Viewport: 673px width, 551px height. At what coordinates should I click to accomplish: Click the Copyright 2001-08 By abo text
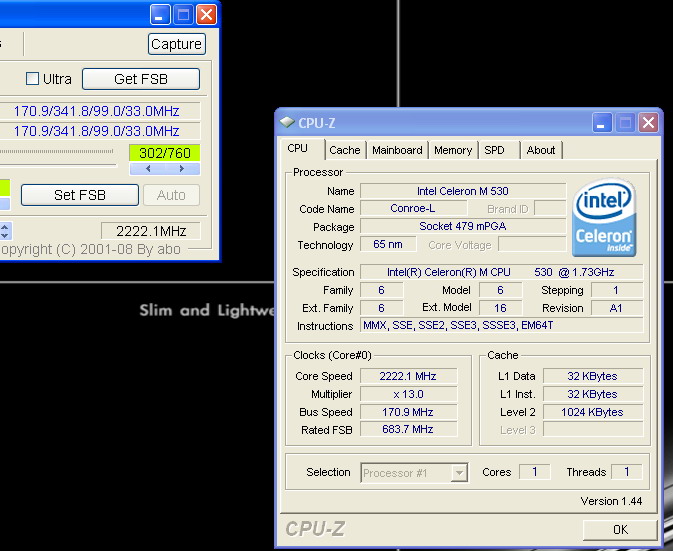(90, 249)
